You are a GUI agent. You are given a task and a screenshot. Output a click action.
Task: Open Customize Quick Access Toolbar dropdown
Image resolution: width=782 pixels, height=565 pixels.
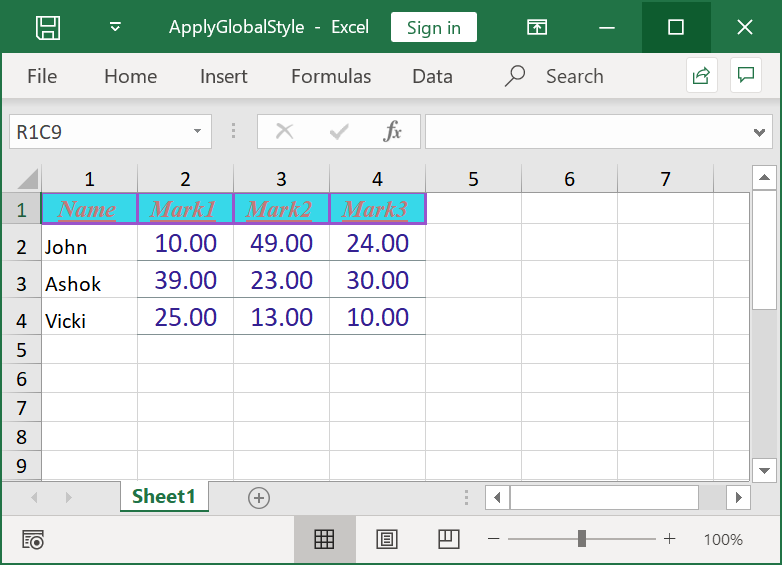pos(116,27)
